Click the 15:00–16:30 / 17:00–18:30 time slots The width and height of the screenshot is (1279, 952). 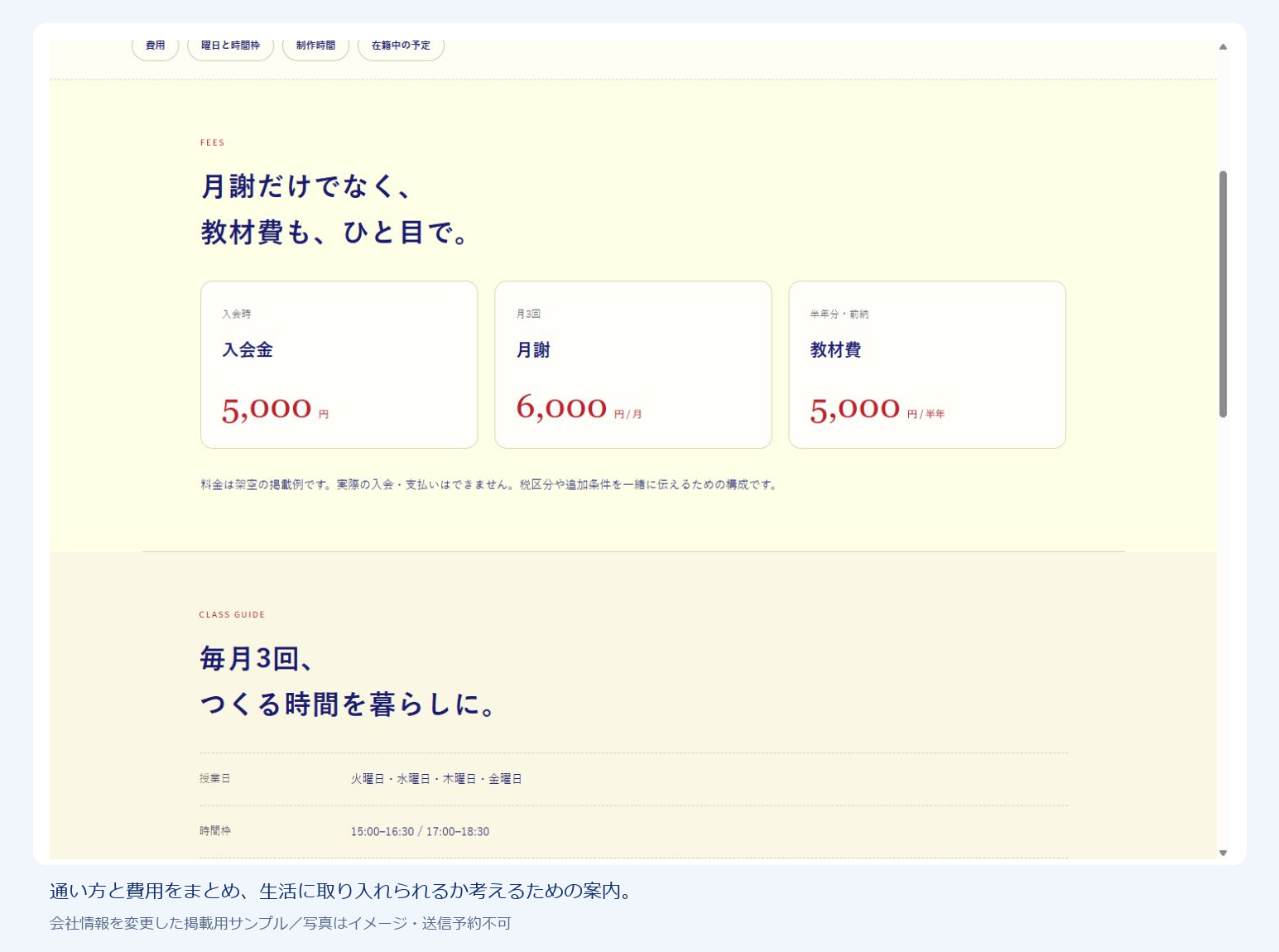pyautogui.click(x=420, y=831)
